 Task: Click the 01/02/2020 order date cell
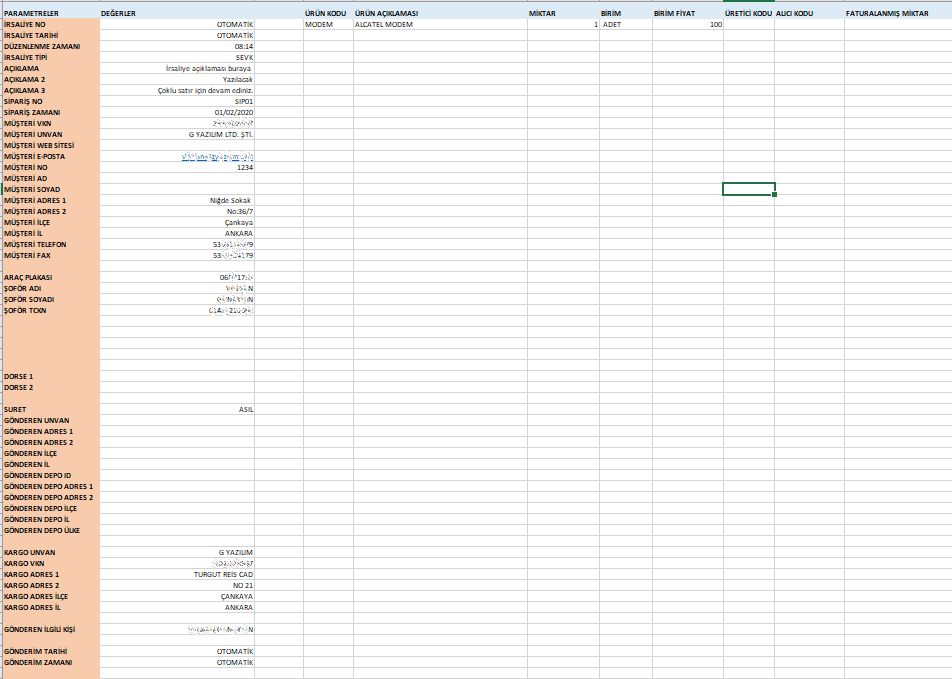[x=177, y=113]
